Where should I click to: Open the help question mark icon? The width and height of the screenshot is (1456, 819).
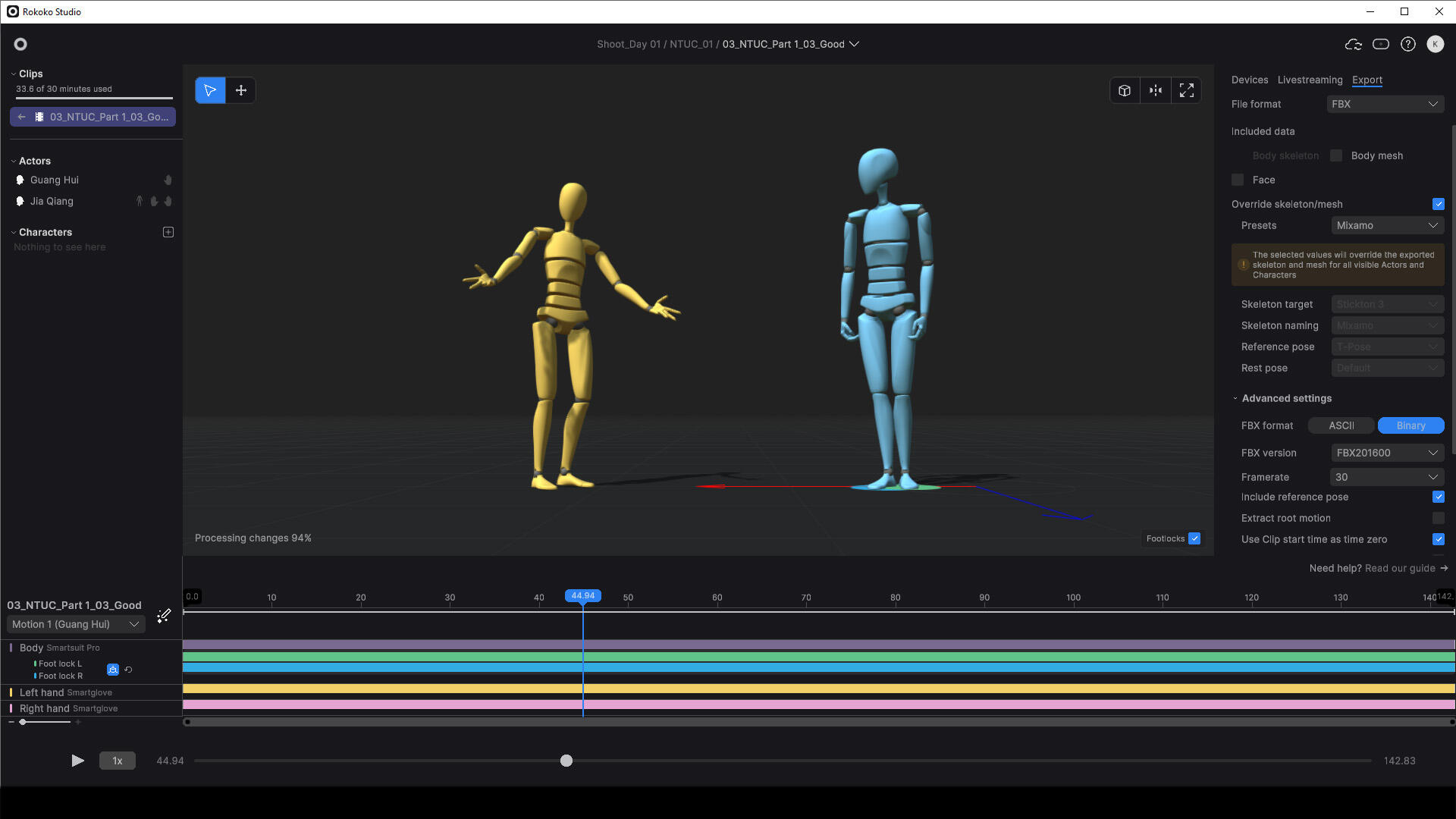click(x=1408, y=44)
